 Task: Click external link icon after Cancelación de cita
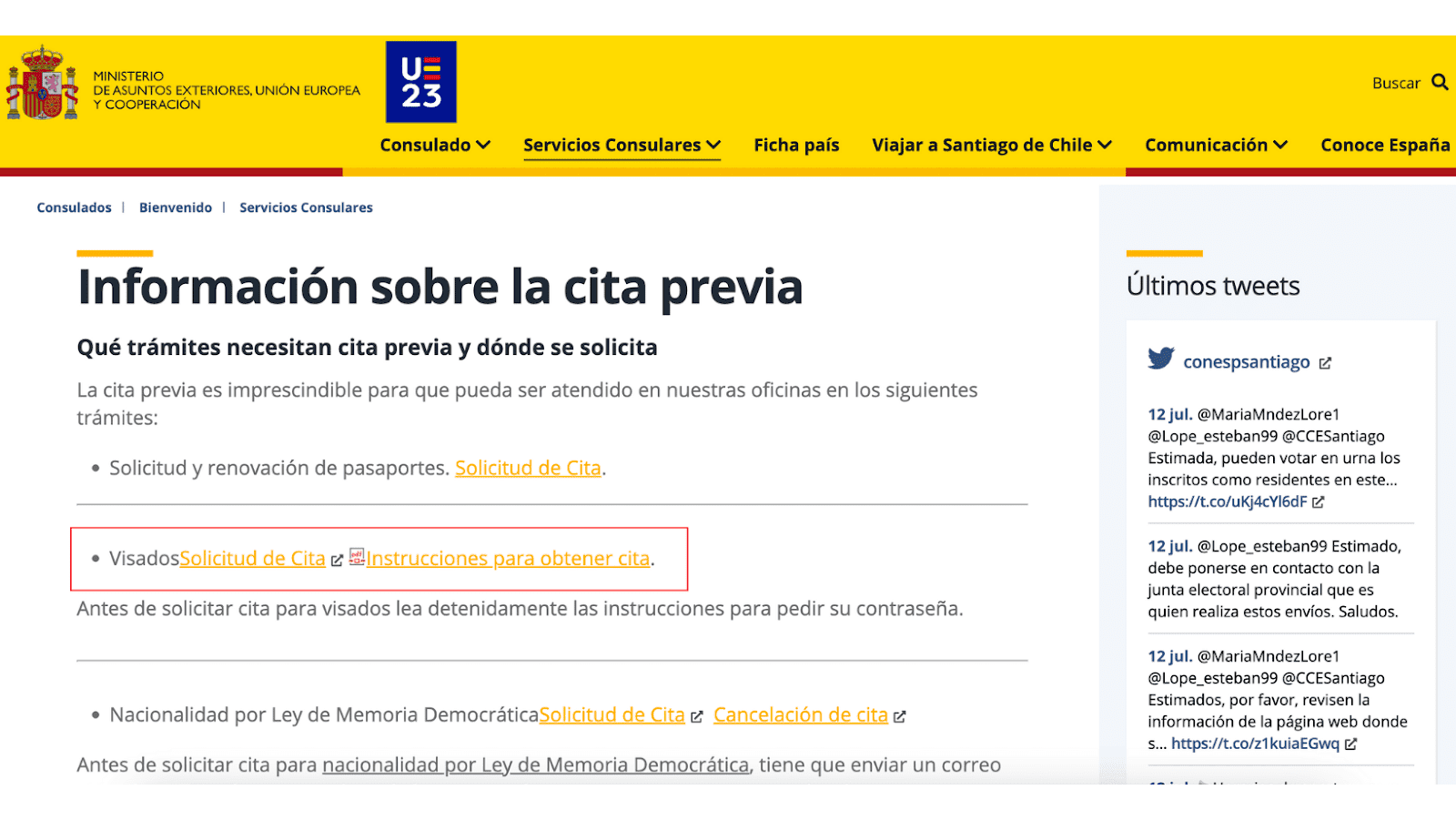click(x=899, y=717)
